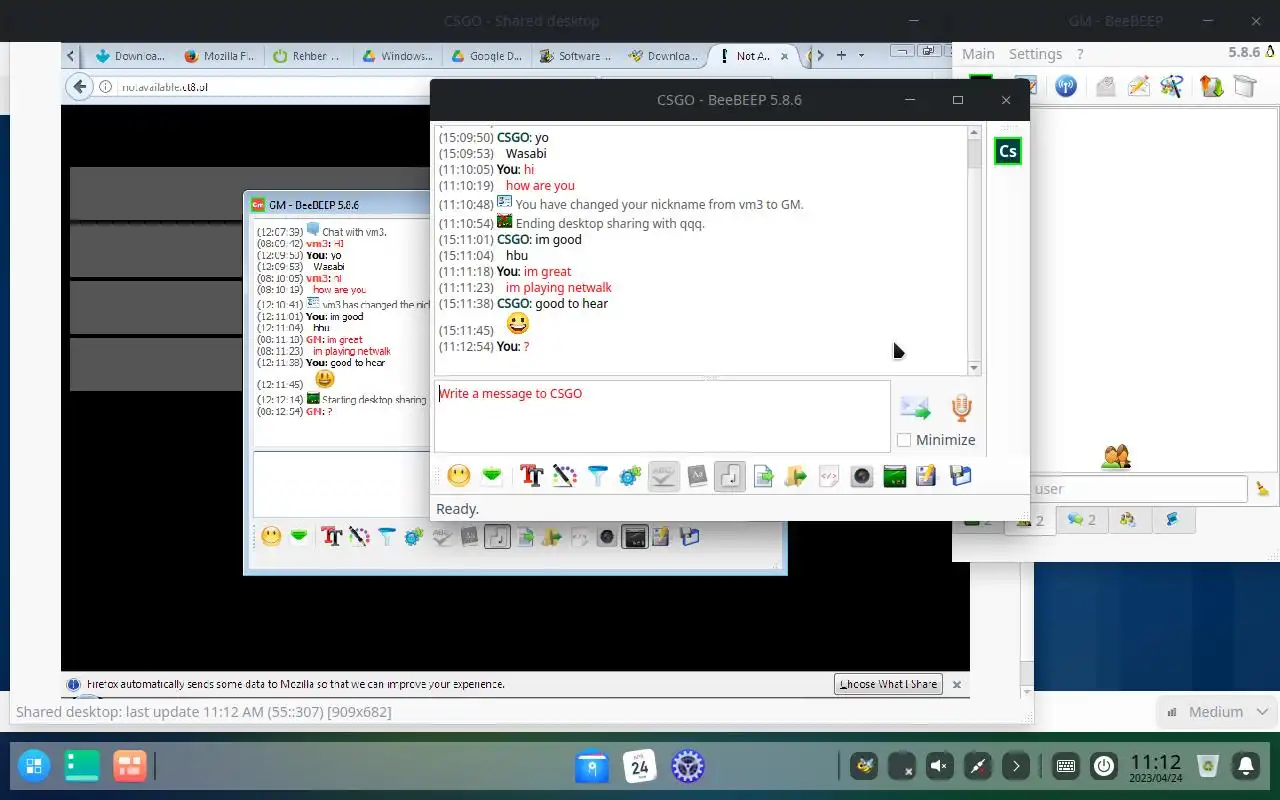1280x800 pixels.
Task: Click the chat history scrollbar up arrow
Action: coord(974,133)
